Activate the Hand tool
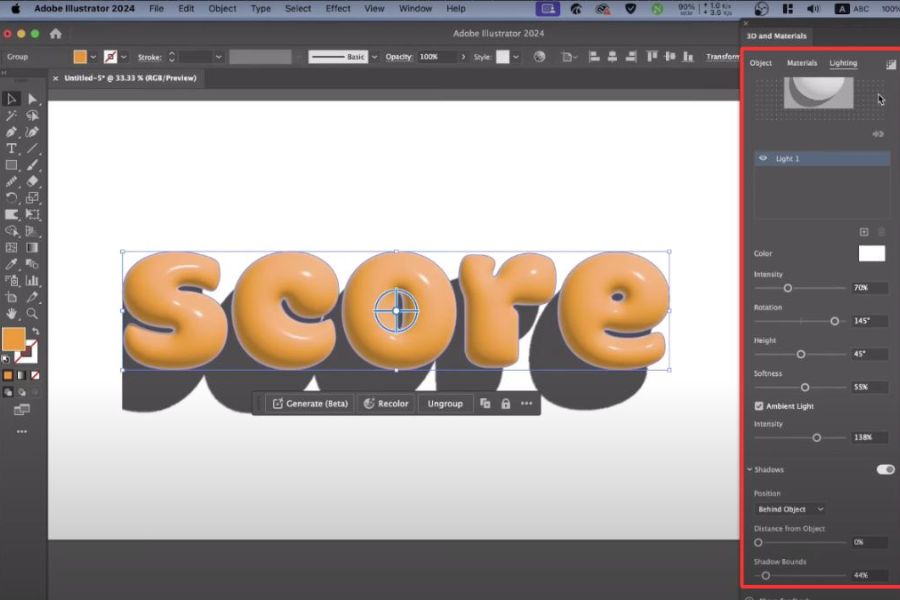The width and height of the screenshot is (900, 600). [11, 314]
